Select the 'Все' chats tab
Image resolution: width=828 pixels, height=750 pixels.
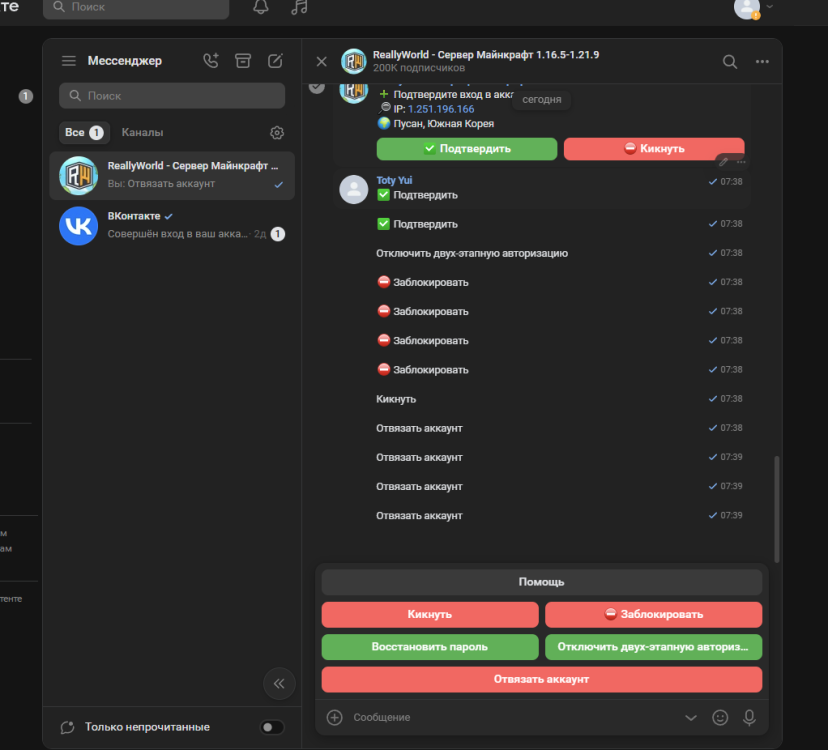click(x=84, y=133)
